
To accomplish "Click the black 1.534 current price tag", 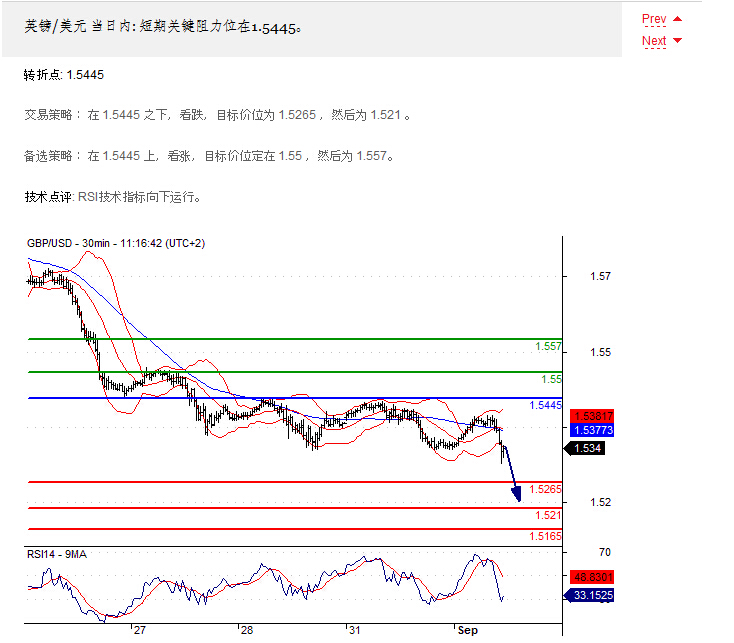I will click(x=585, y=448).
